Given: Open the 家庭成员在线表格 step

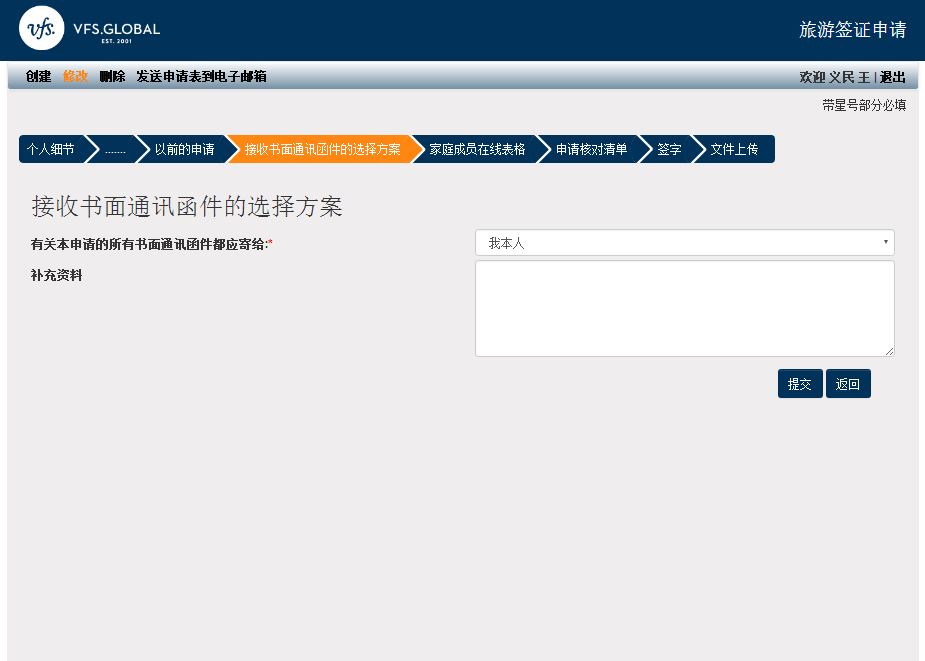Looking at the screenshot, I should click(477, 149).
